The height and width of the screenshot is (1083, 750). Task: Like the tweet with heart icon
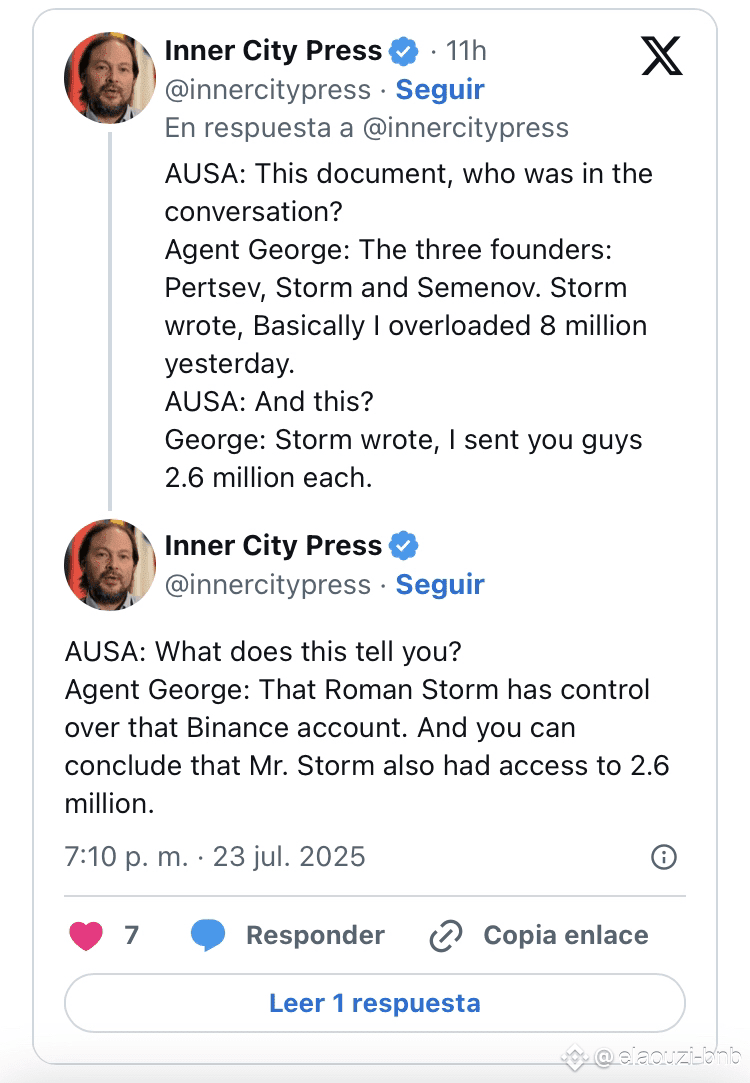point(86,936)
